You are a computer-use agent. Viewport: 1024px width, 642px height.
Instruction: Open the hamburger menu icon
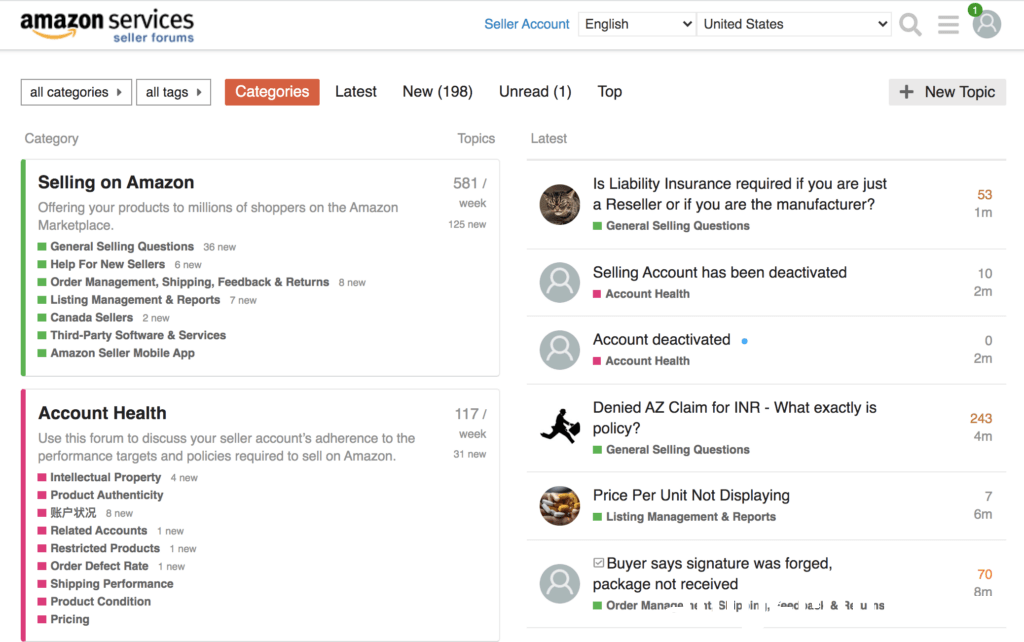pos(948,25)
